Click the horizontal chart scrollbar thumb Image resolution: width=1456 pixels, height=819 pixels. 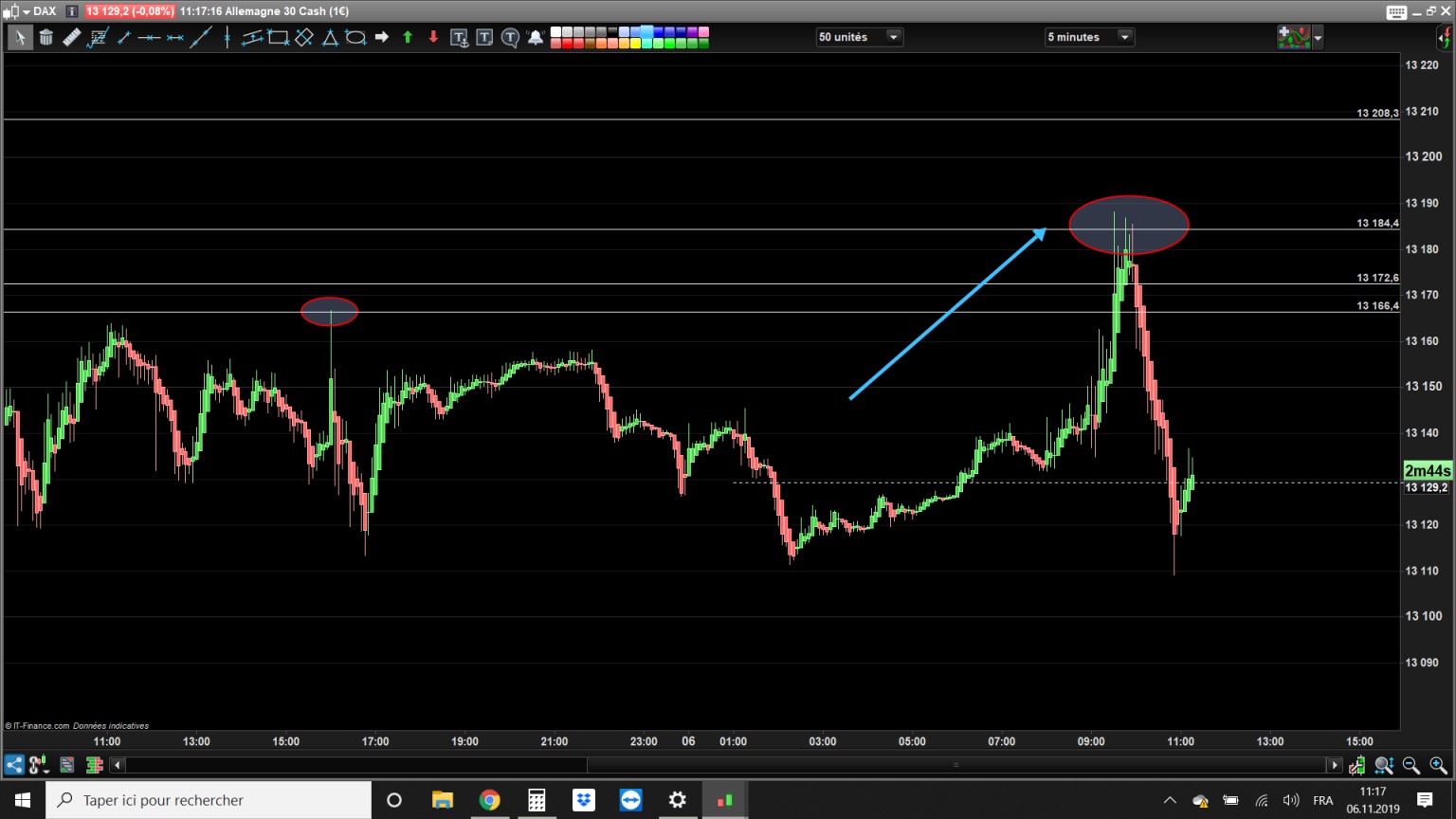coord(956,765)
